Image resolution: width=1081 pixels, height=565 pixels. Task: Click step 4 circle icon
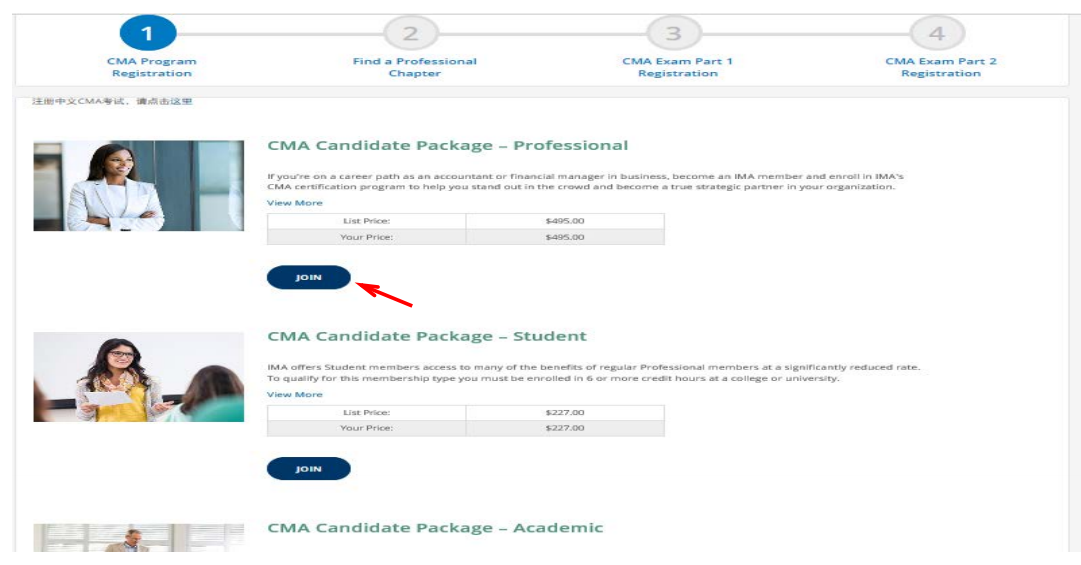click(x=937, y=34)
